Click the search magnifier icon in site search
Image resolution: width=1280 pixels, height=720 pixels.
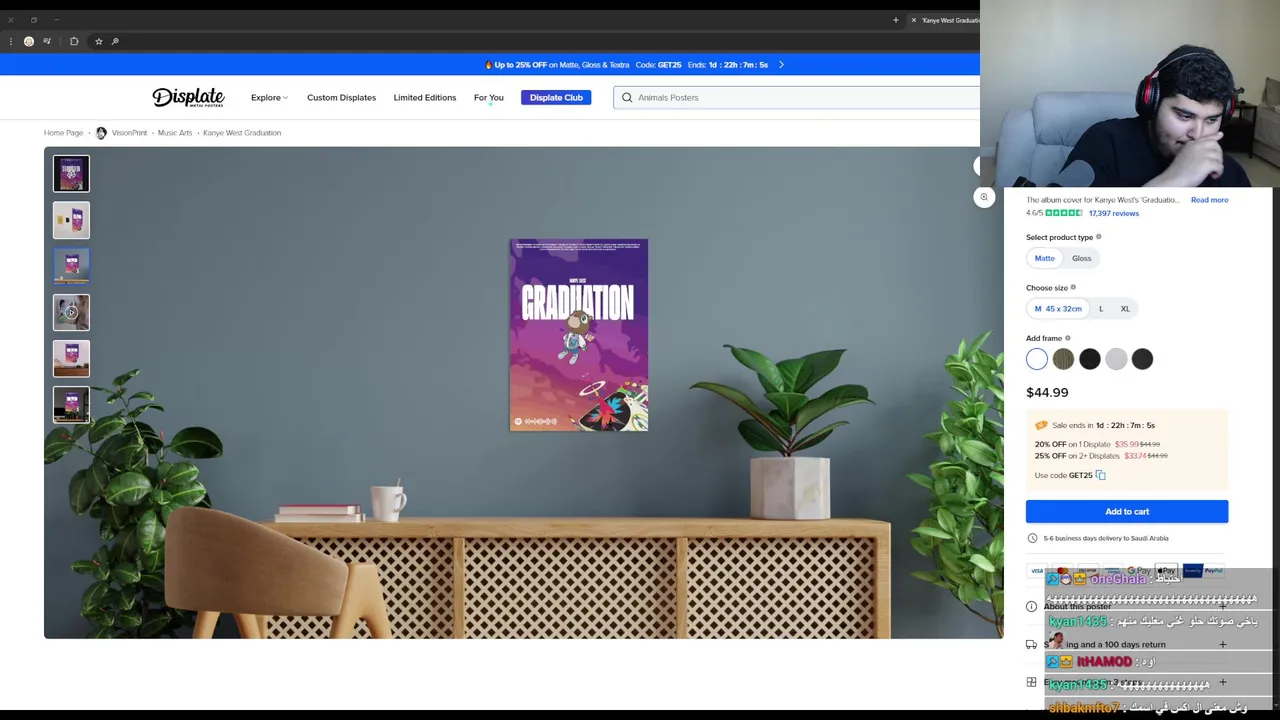tap(627, 97)
